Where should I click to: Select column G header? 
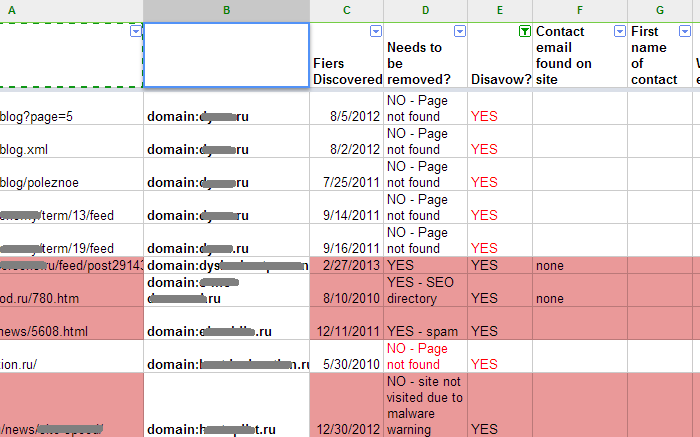pyautogui.click(x=660, y=10)
